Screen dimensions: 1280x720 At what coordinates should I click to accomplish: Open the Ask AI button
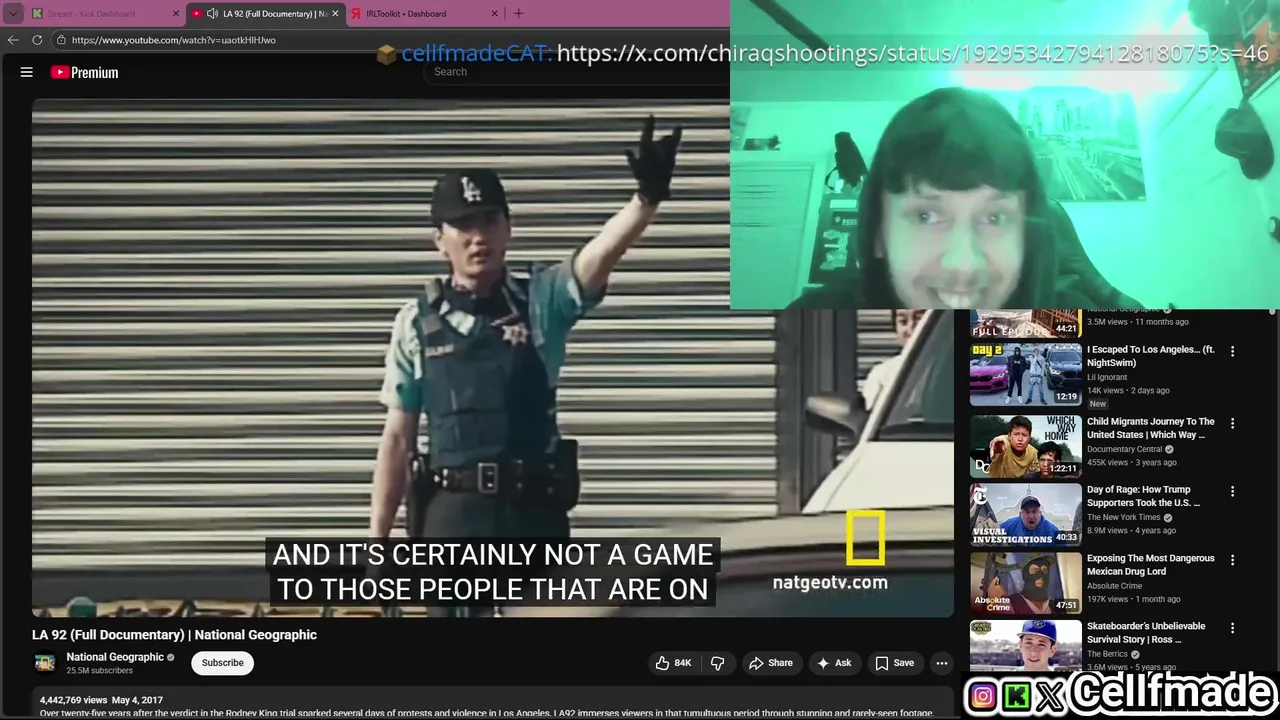tap(834, 663)
